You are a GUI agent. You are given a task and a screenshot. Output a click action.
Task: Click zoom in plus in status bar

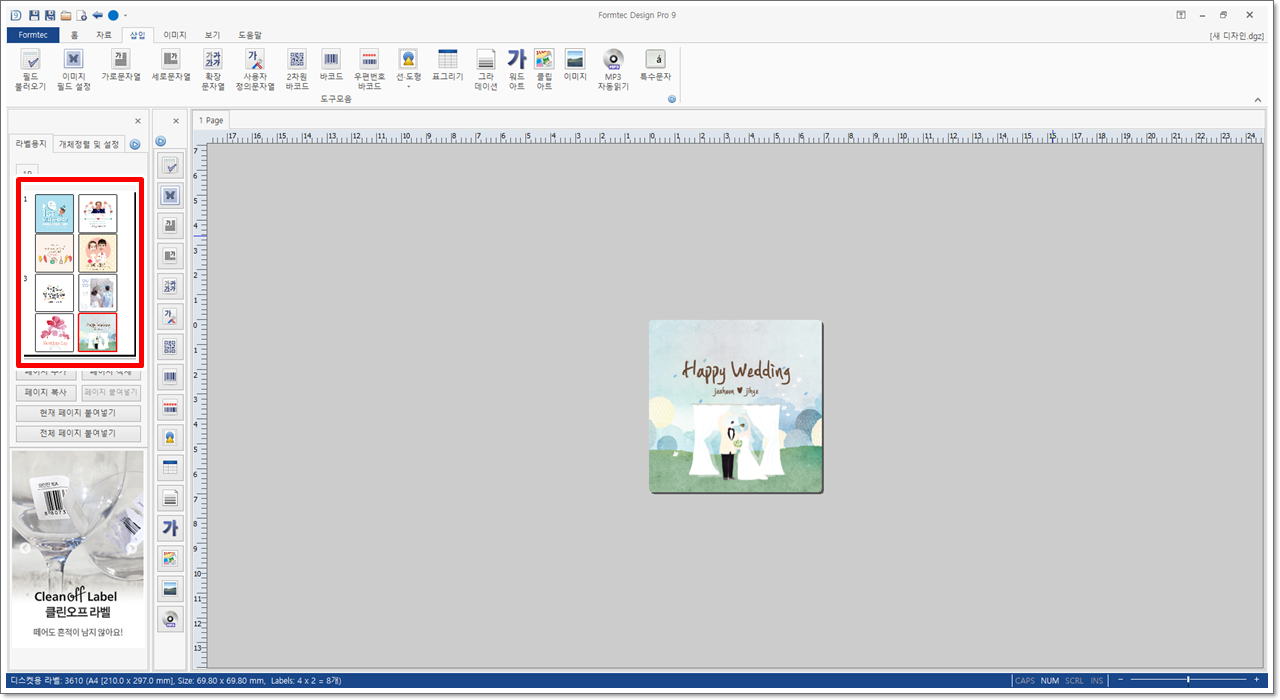(1256, 680)
